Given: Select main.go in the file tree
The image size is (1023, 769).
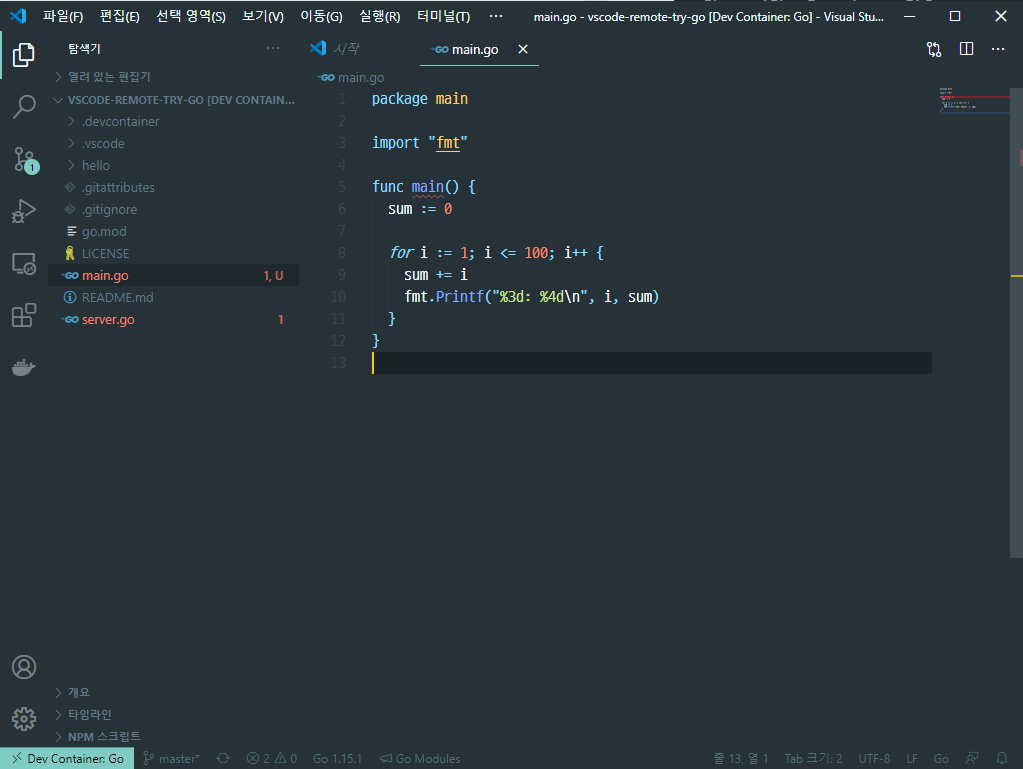Looking at the screenshot, I should point(174,275).
